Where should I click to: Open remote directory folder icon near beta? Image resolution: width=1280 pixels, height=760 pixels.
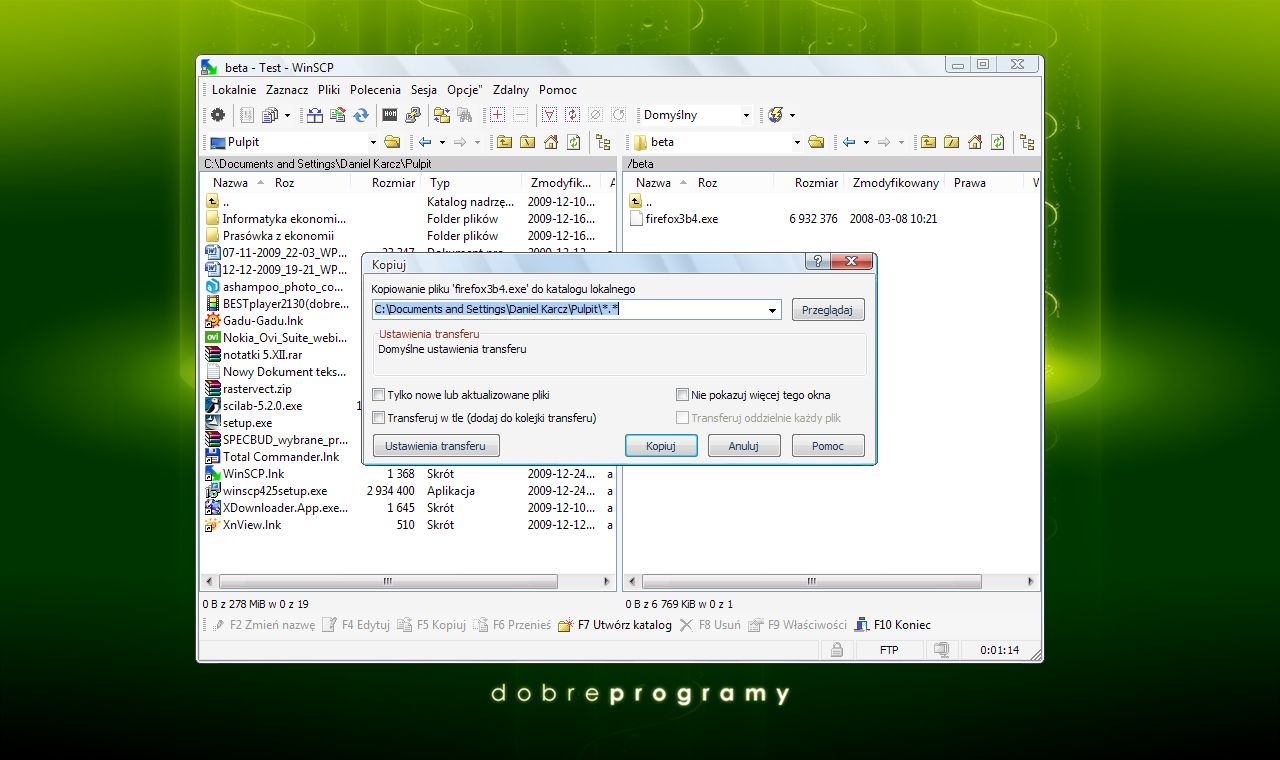pyautogui.click(x=816, y=142)
